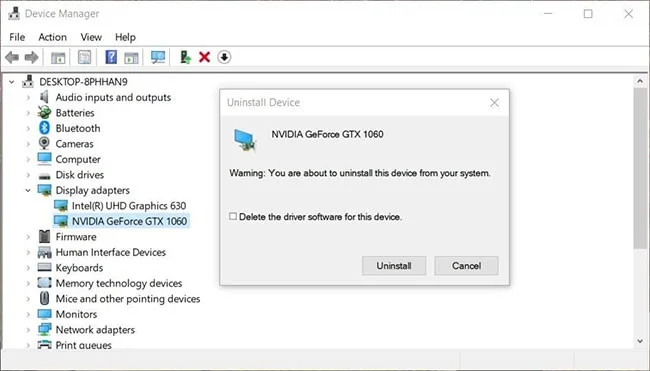Select the DESKTOP-8PHHAN9 computer name
The width and height of the screenshot is (650, 371).
[83, 82]
